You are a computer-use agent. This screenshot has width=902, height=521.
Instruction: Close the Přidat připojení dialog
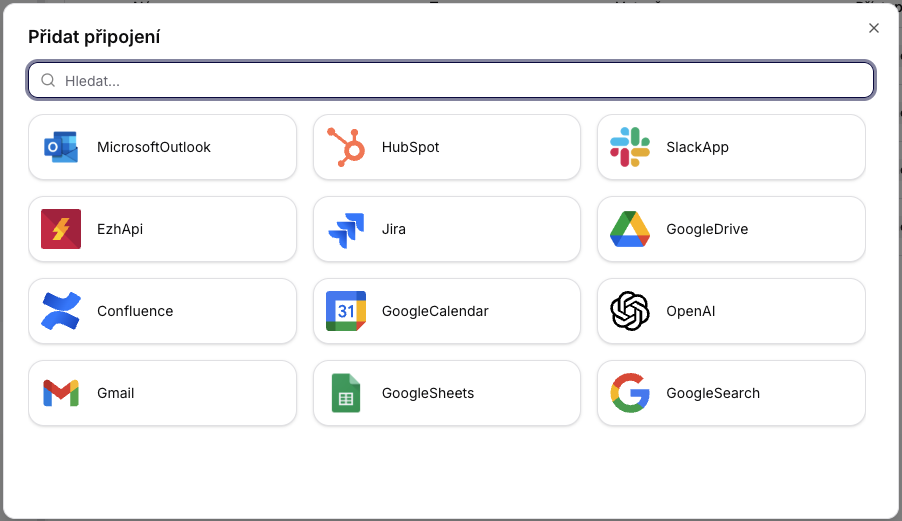pos(874,28)
